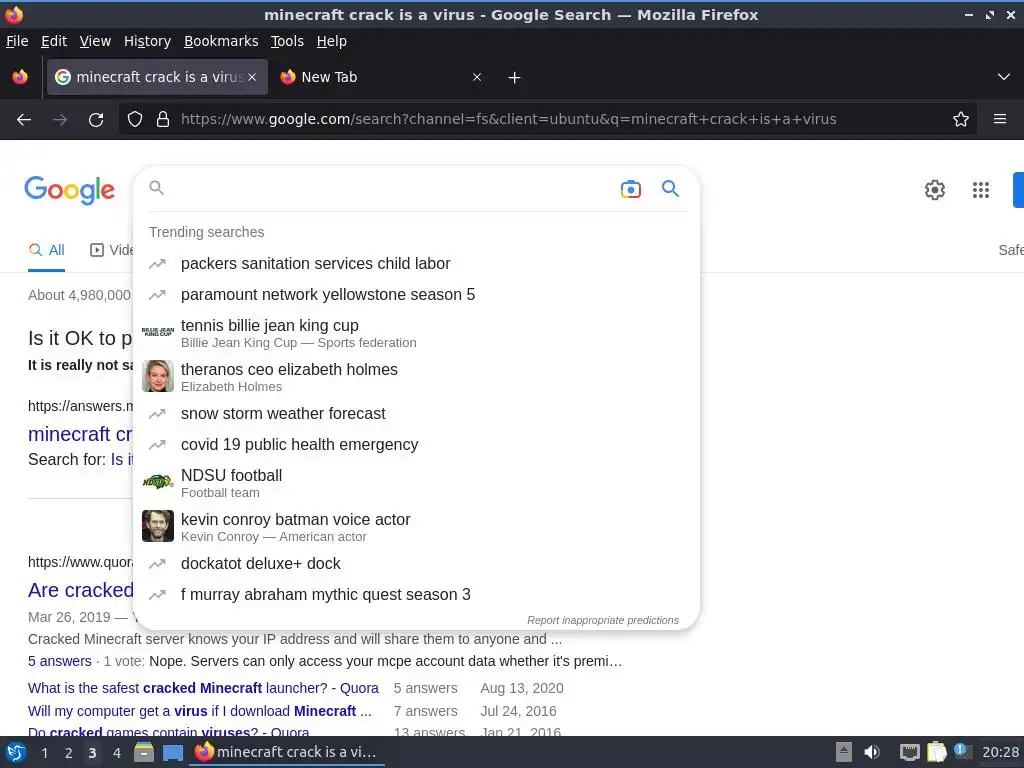
Task: Click the forward navigation arrow
Action: pyautogui.click(x=60, y=120)
